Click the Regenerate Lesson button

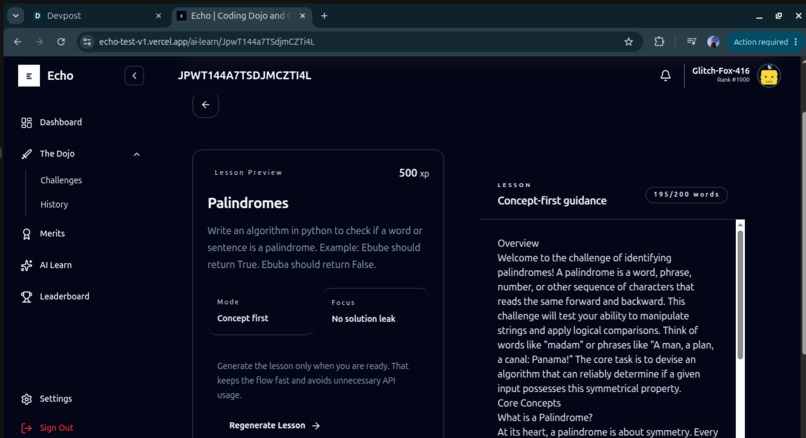[x=274, y=426]
